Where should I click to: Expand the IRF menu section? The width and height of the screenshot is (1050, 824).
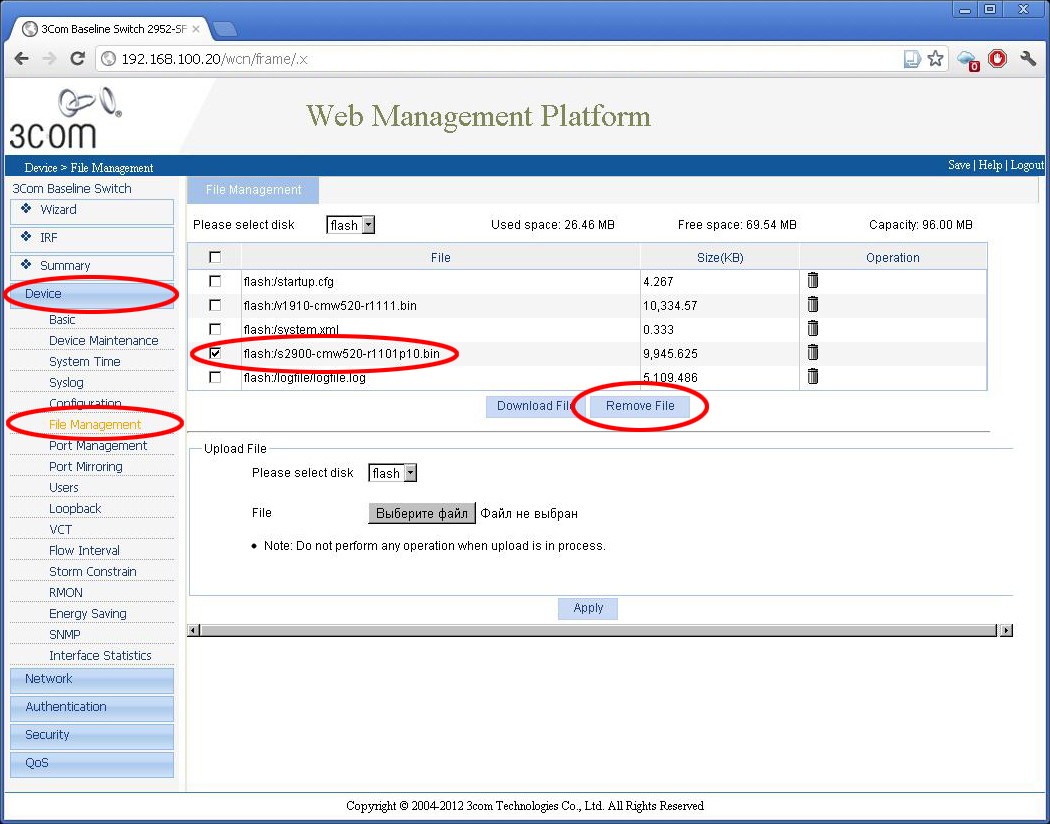(92, 240)
